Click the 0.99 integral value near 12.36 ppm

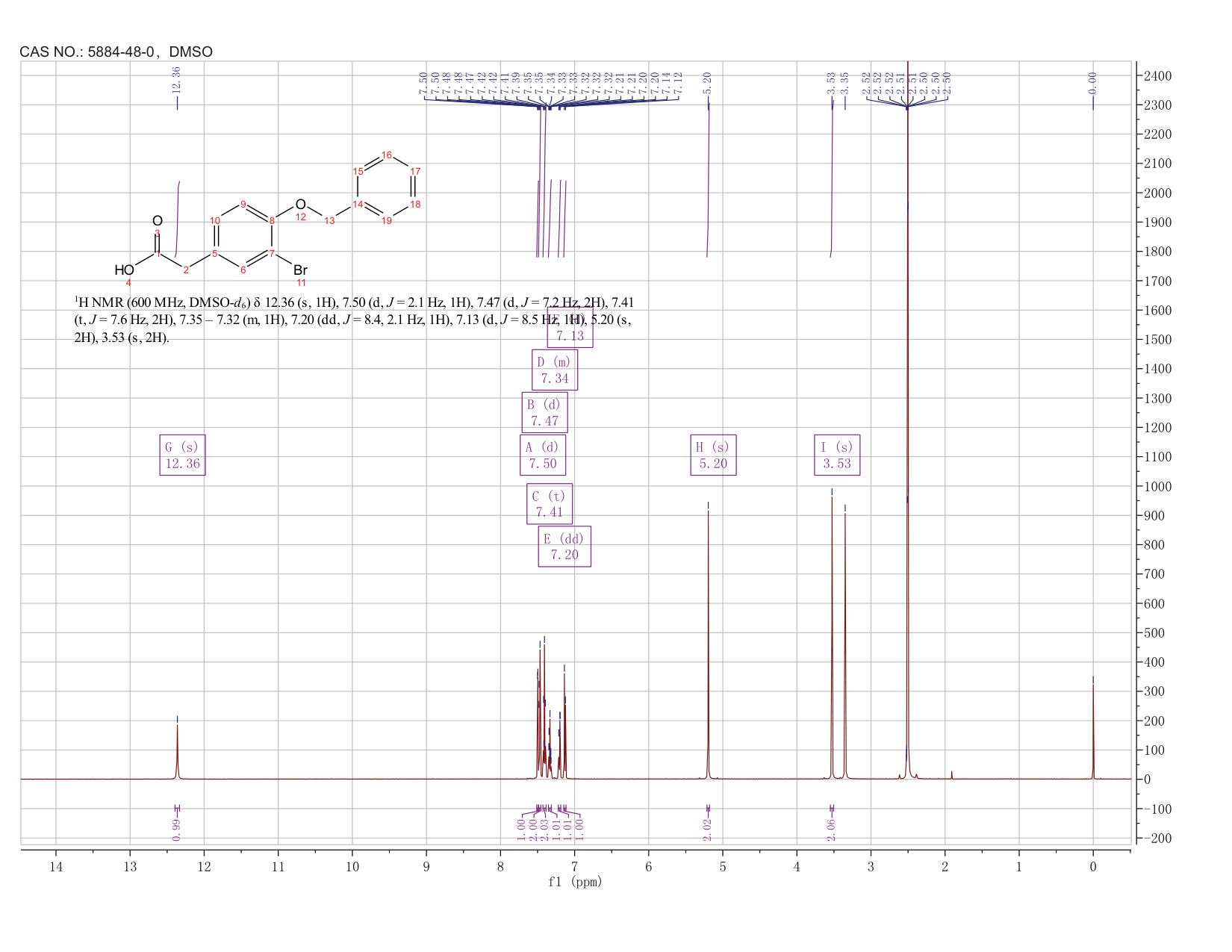176,829
